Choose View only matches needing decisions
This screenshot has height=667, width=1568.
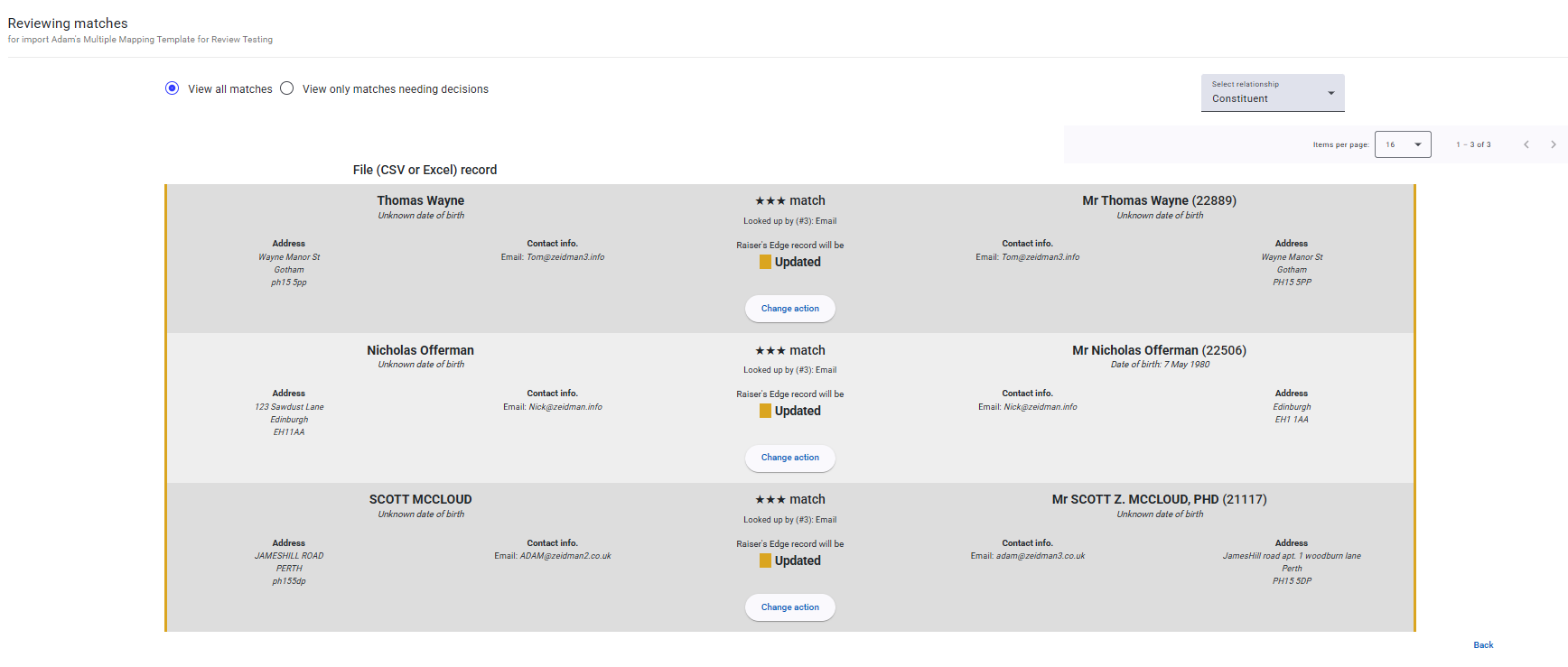(x=287, y=88)
